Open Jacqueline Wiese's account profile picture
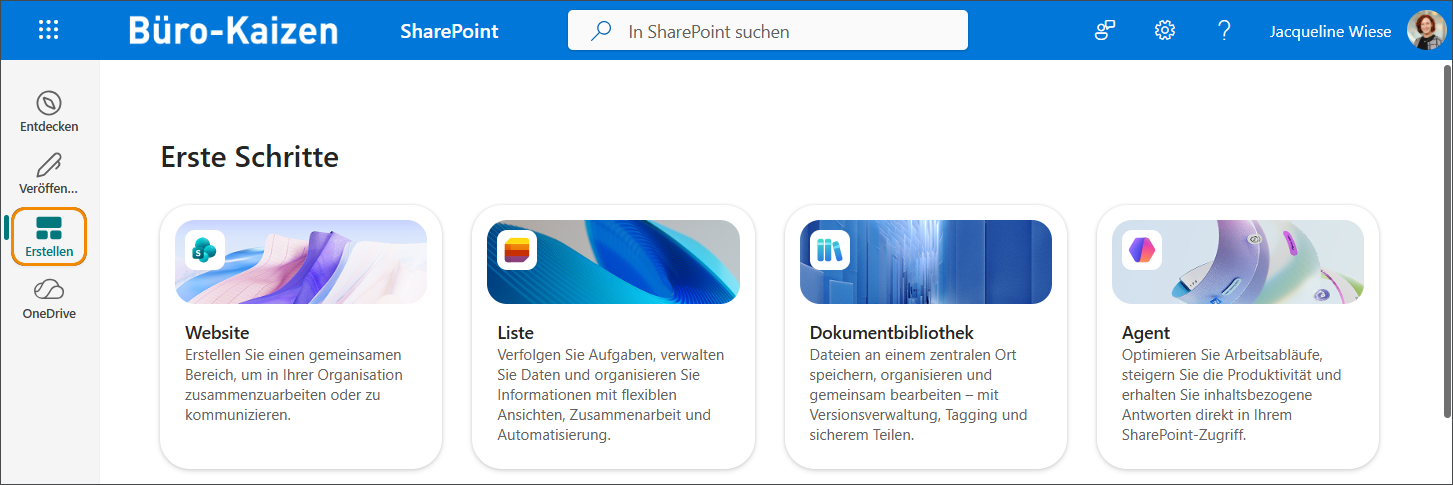 [1426, 30]
